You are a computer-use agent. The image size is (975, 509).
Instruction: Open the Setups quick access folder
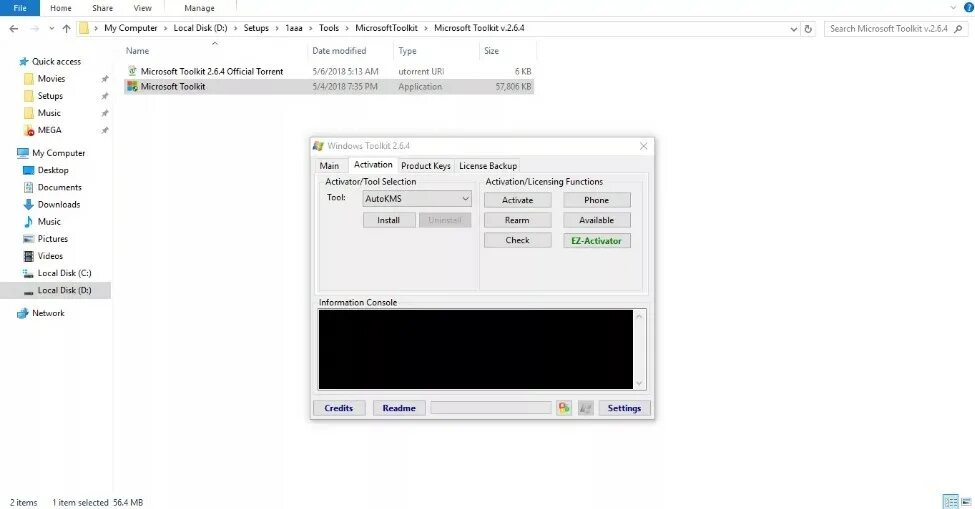tap(50, 96)
